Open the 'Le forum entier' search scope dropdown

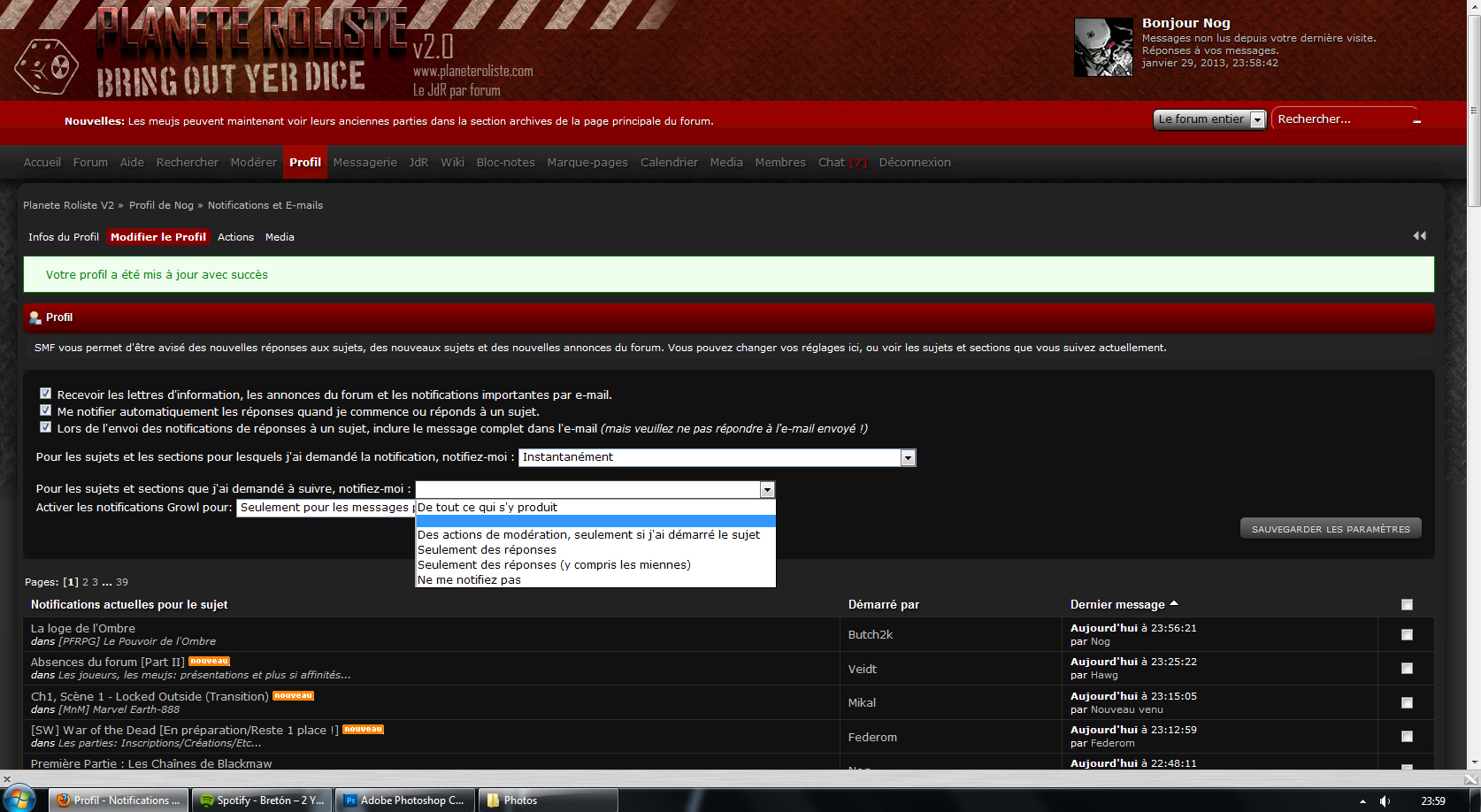[x=1209, y=119]
